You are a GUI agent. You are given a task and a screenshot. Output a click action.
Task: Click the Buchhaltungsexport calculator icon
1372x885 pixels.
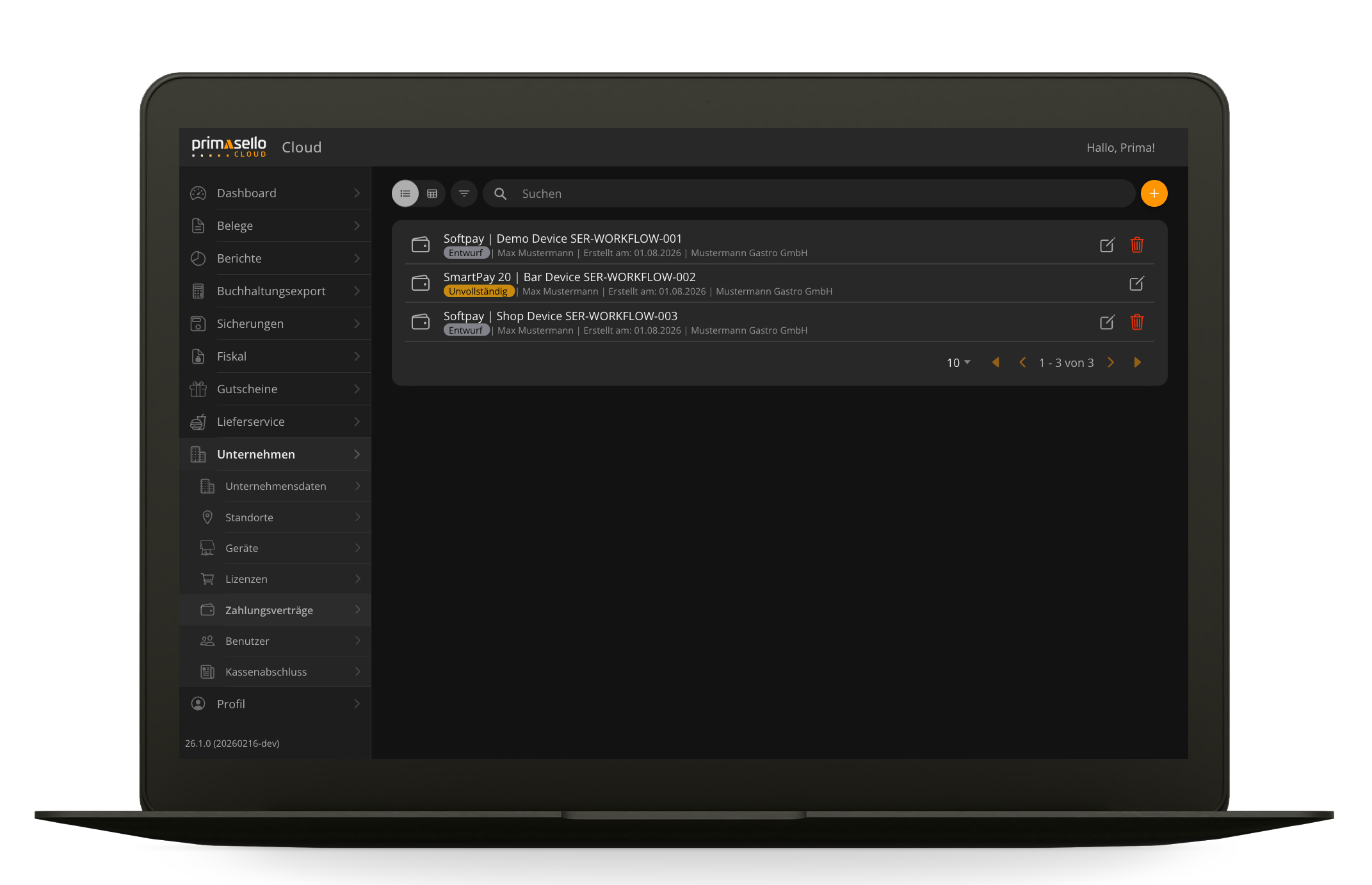198,291
